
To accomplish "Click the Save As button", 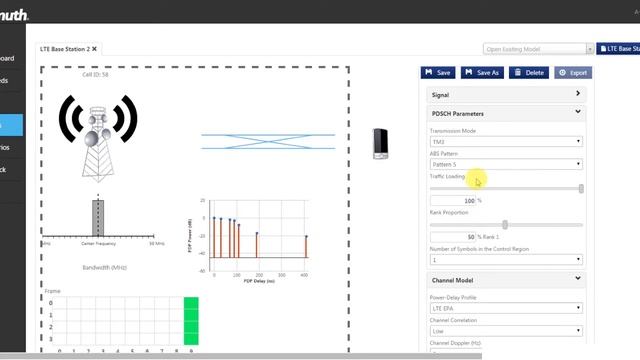I will [482, 73].
